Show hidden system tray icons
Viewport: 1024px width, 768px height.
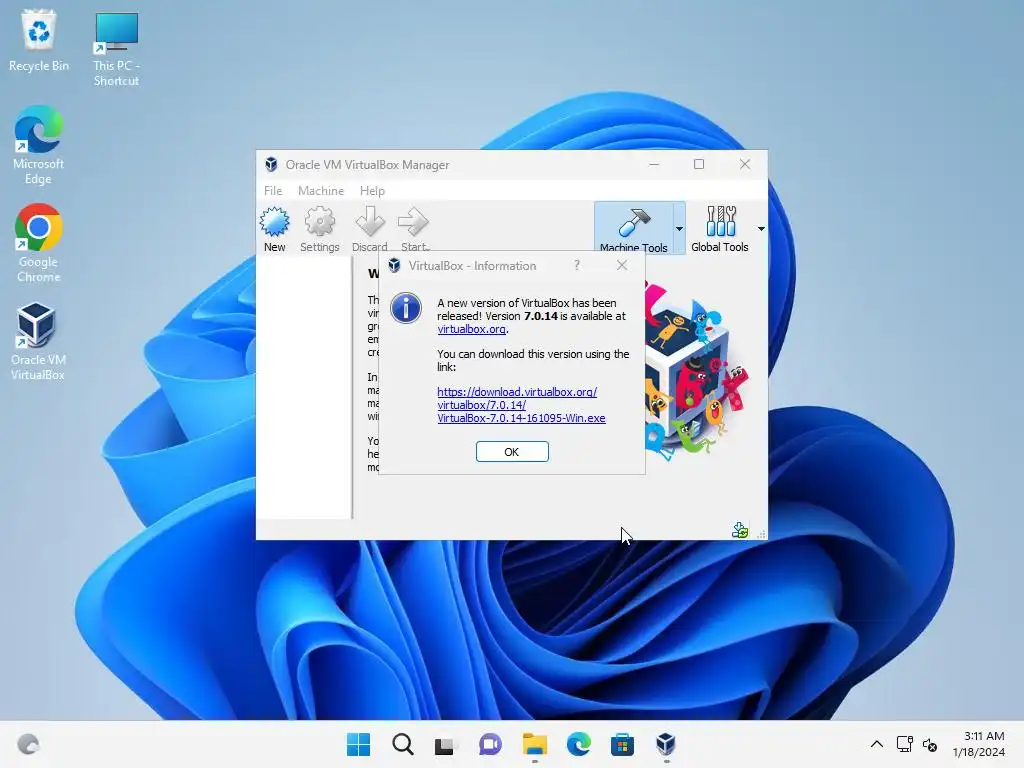(x=876, y=744)
